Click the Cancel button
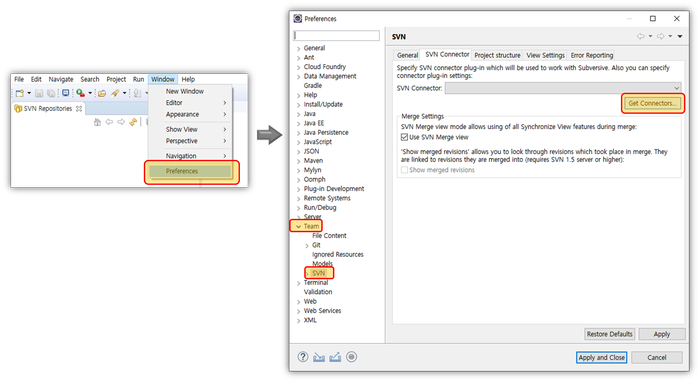Viewport: 700px width, 382px height. click(x=657, y=357)
